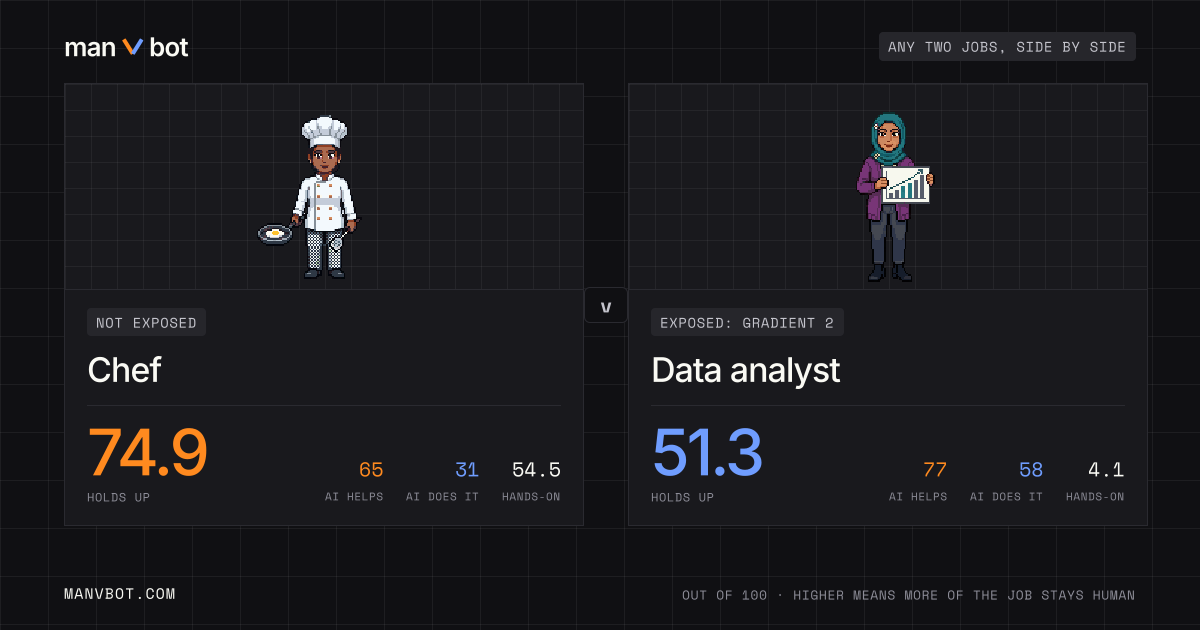Click Chef's "Hands-on" value 54.5
The image size is (1200, 630).
536,470
